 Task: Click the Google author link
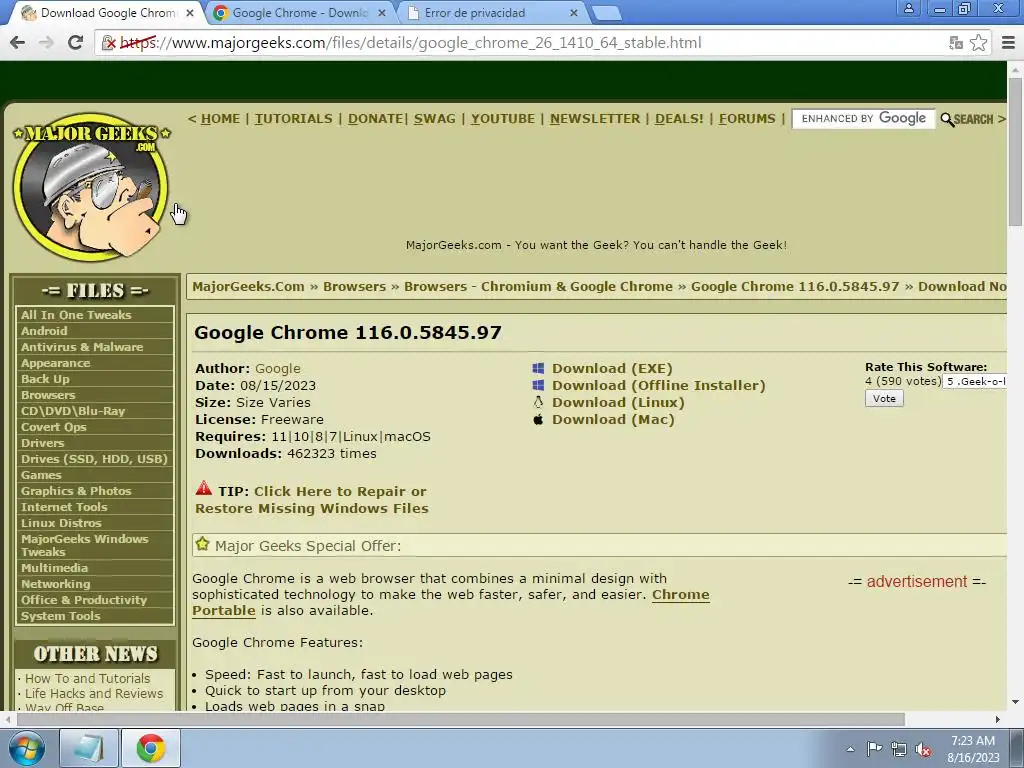(278, 368)
